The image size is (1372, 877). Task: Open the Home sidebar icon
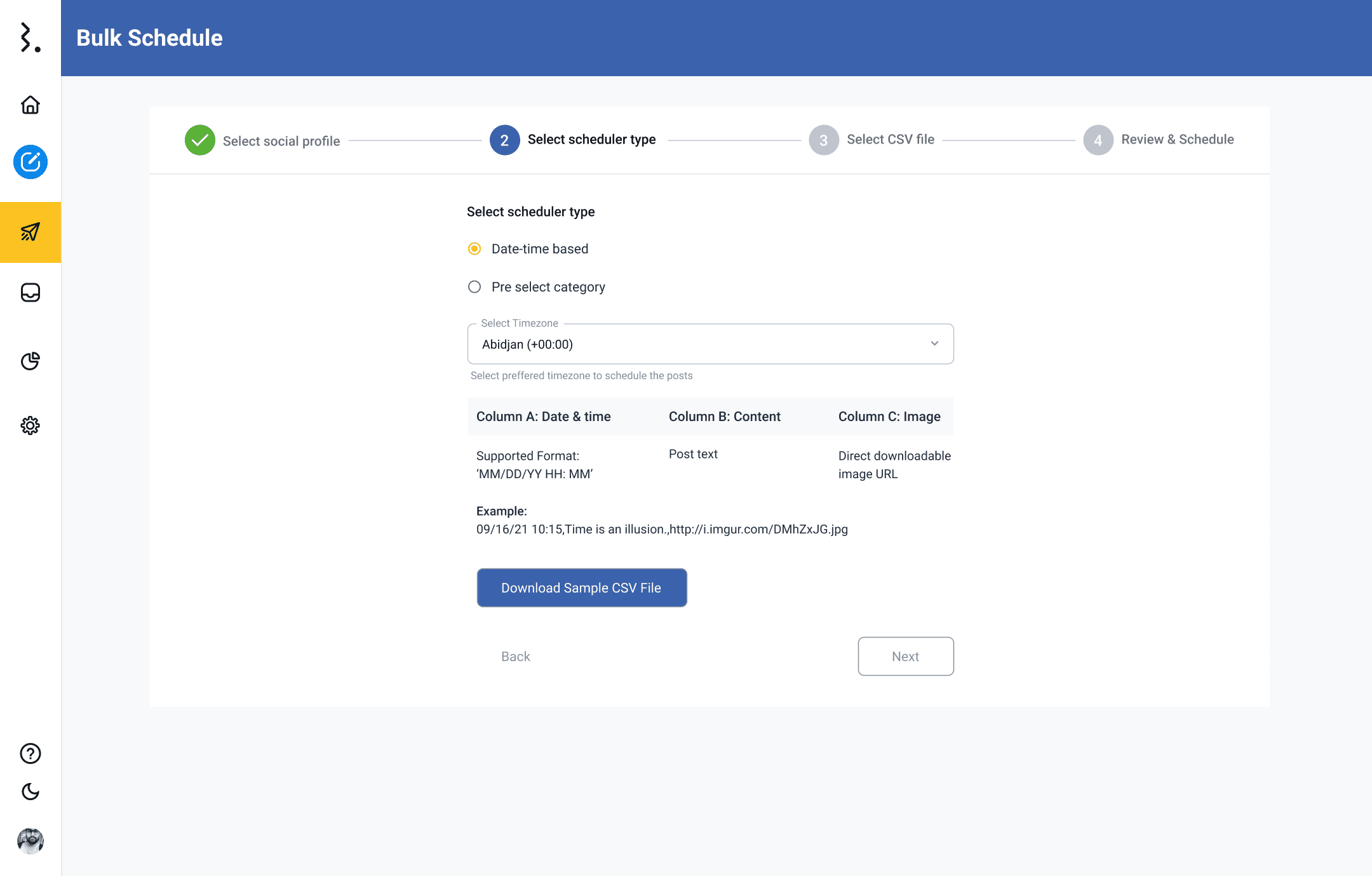point(30,105)
